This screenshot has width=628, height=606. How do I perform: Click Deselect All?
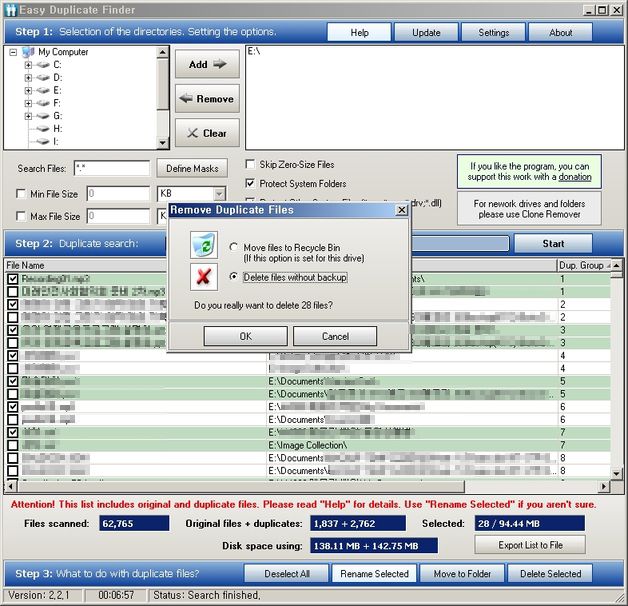tap(287, 574)
